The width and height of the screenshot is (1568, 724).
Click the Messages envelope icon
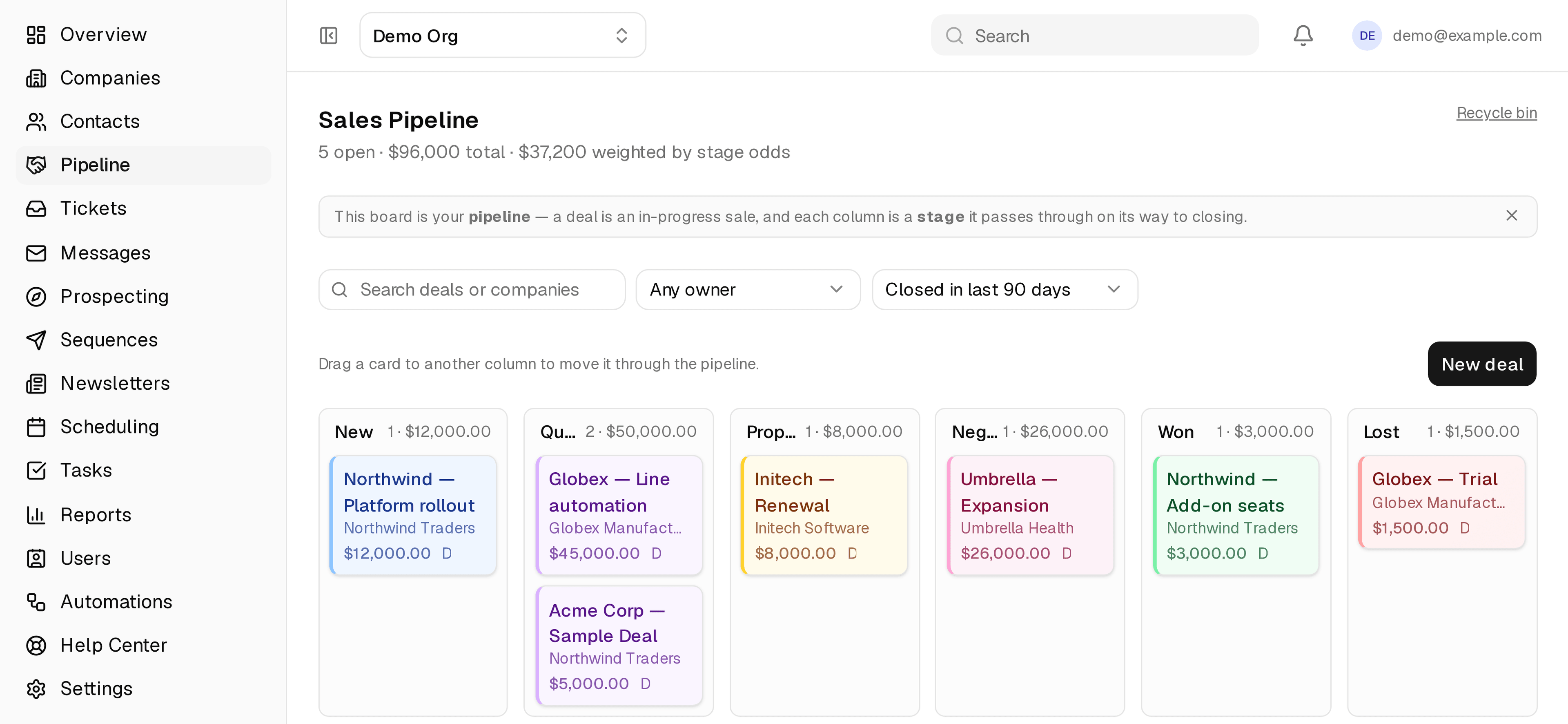36,253
